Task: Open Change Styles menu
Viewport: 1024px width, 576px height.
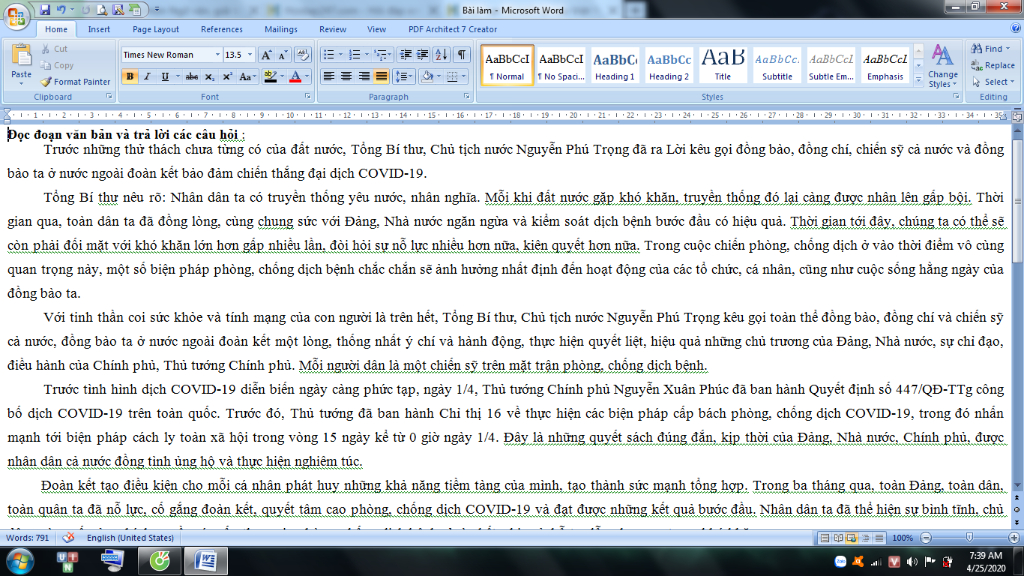Action: point(942,66)
